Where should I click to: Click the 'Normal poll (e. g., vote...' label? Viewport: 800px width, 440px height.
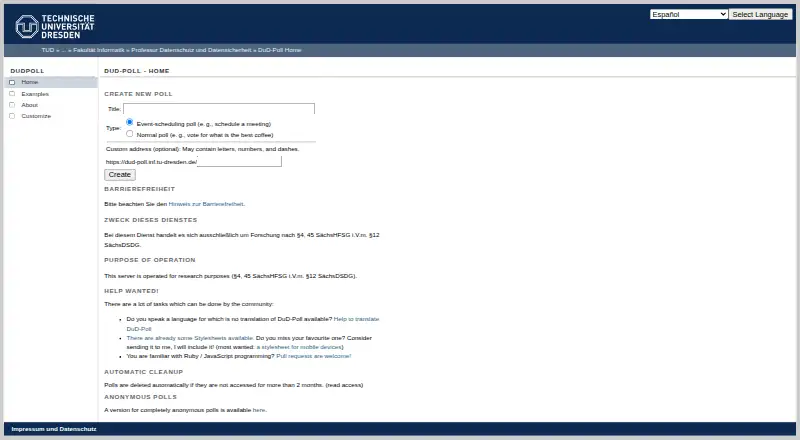click(x=205, y=135)
